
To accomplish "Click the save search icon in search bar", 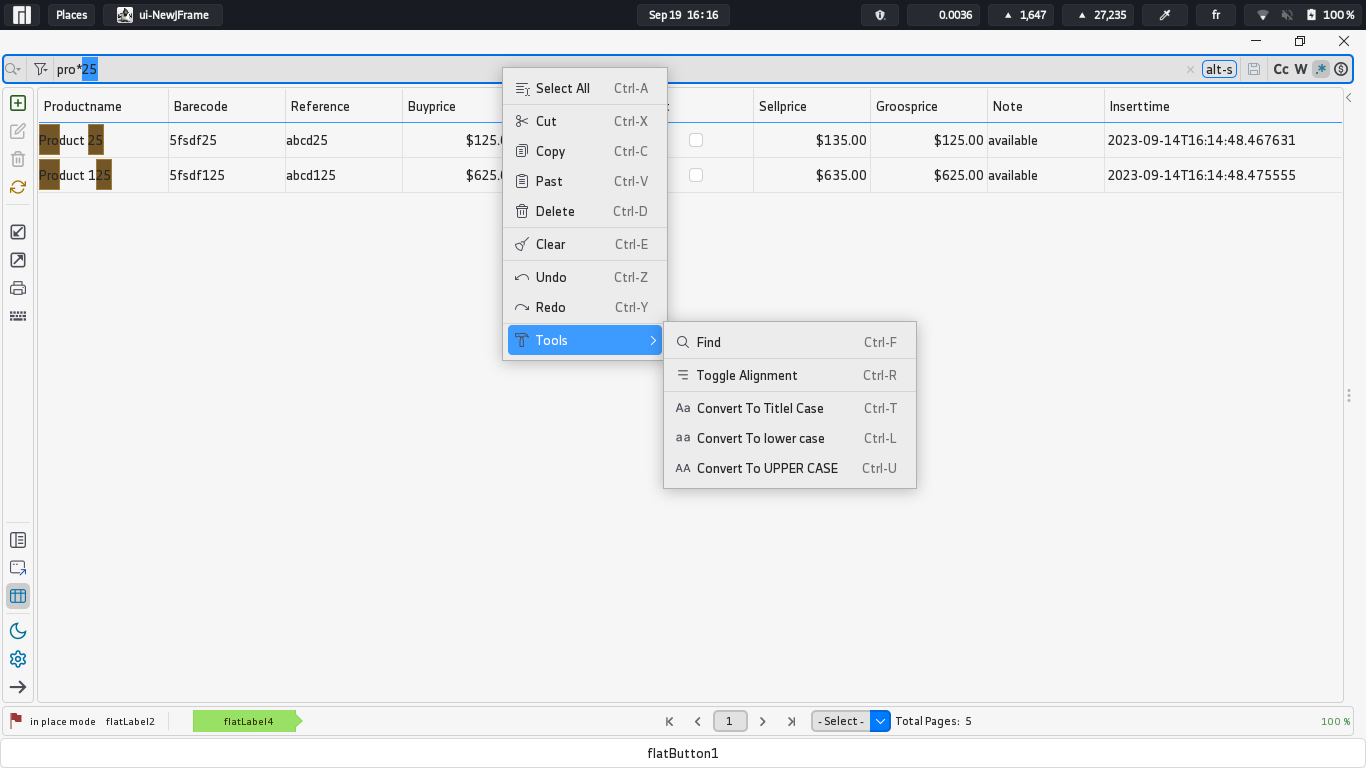I will (1251, 69).
